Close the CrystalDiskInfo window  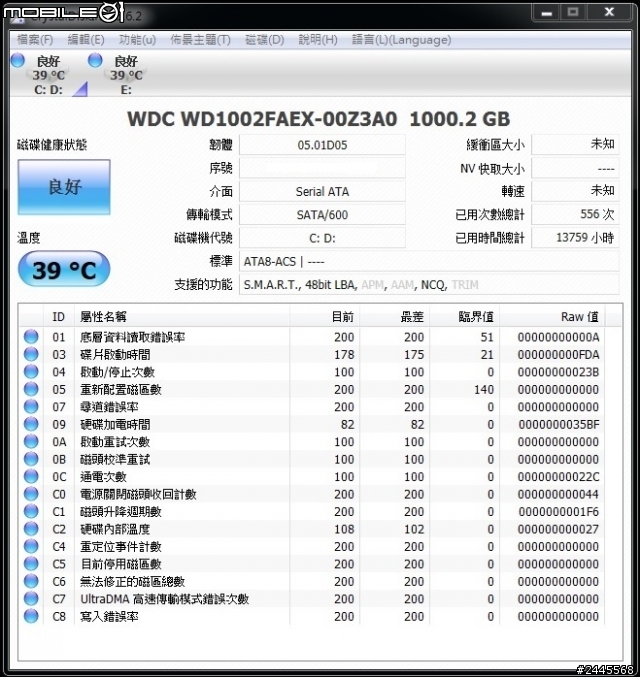609,12
